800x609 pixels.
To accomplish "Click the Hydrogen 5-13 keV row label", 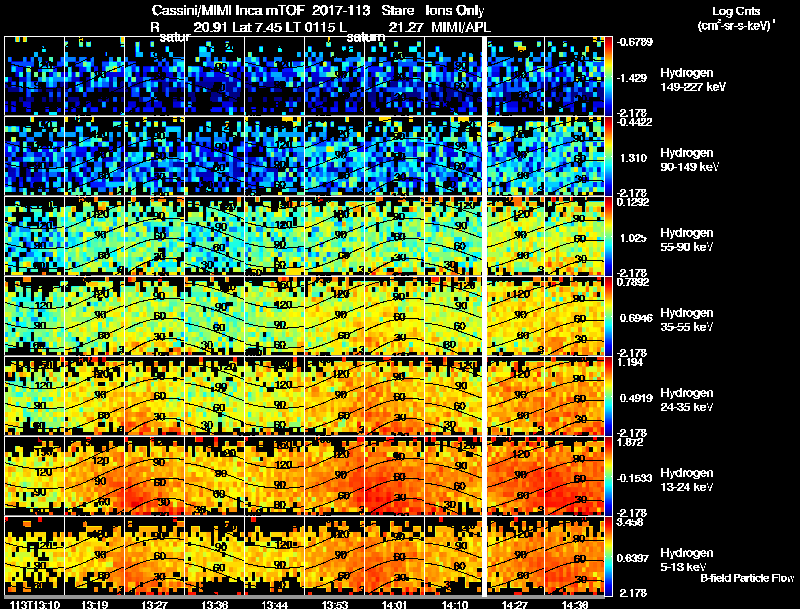I will pos(687,560).
